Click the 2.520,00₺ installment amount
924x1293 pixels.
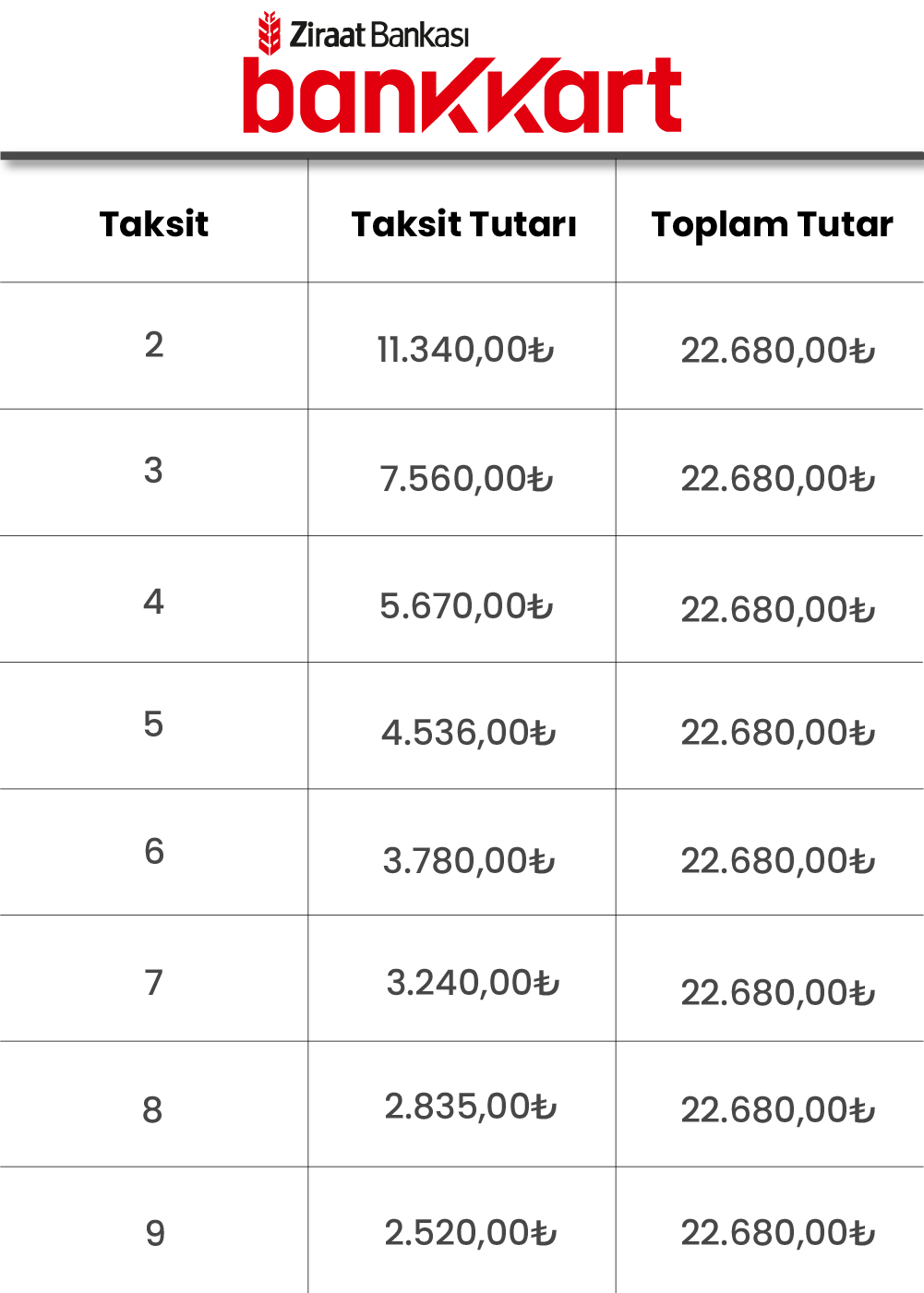coord(471,1233)
